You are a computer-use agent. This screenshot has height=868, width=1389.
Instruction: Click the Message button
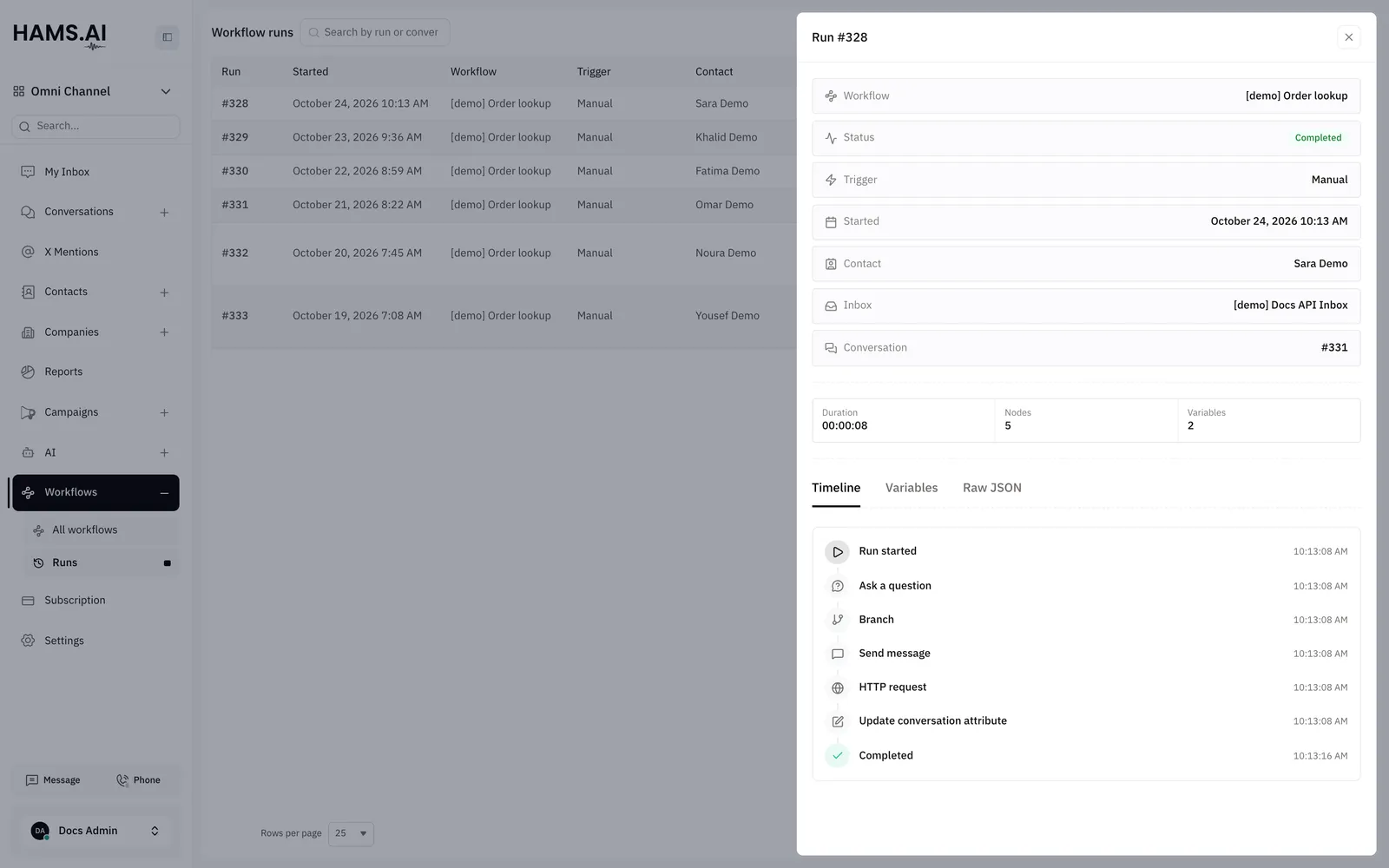click(x=53, y=780)
